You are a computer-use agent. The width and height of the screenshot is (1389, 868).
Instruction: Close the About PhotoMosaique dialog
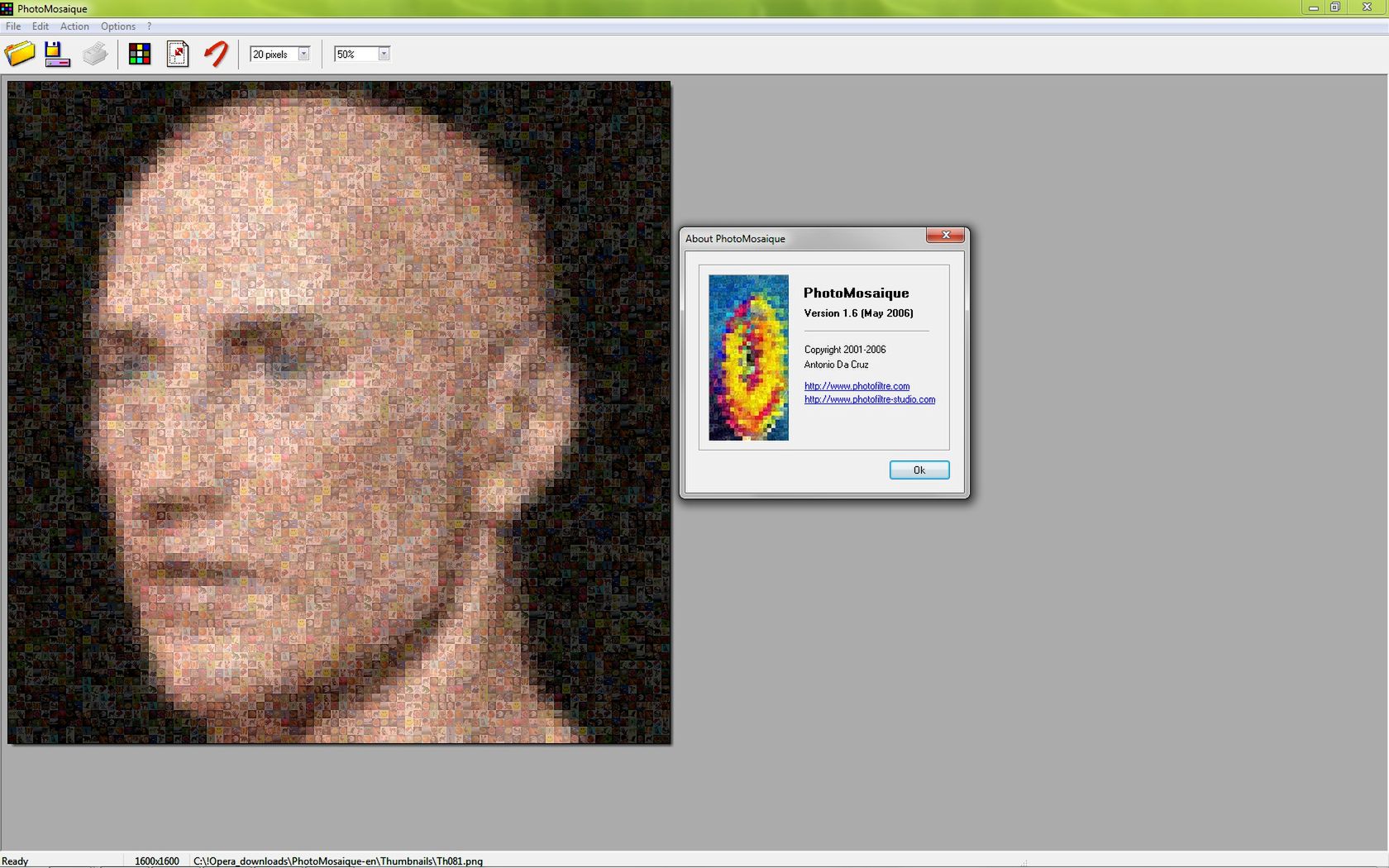[x=945, y=236]
